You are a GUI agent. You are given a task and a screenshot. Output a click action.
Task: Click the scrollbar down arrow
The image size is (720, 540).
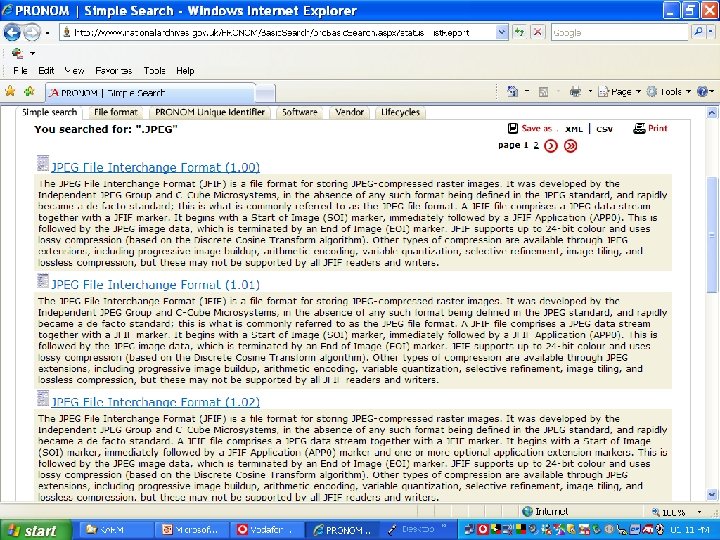pos(712,495)
